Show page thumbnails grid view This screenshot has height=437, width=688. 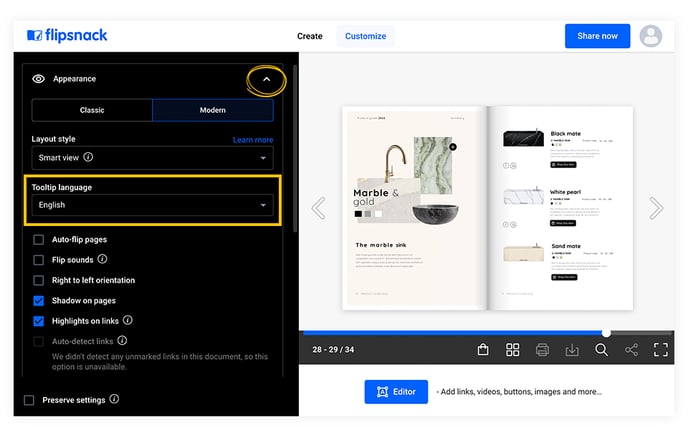512,350
